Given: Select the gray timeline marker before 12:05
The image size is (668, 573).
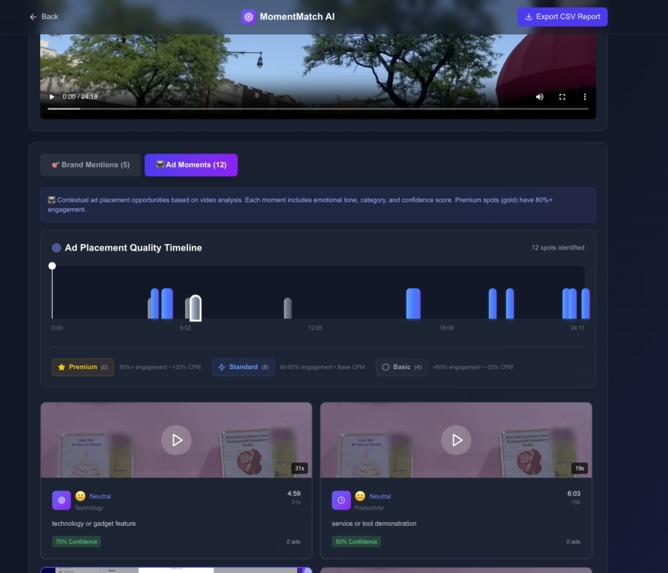Looking at the screenshot, I should coord(288,308).
